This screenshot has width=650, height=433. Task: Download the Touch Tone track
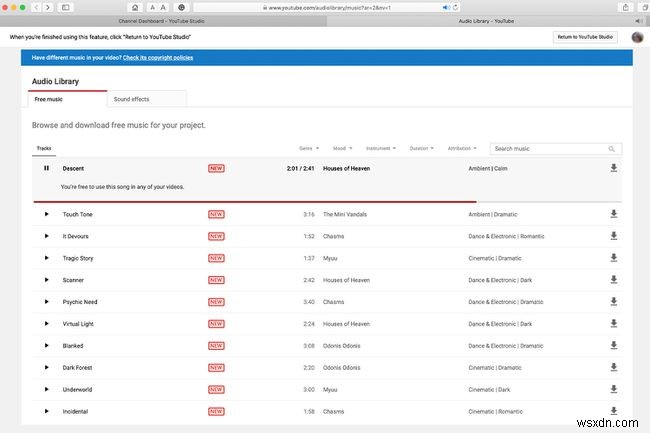coord(614,214)
